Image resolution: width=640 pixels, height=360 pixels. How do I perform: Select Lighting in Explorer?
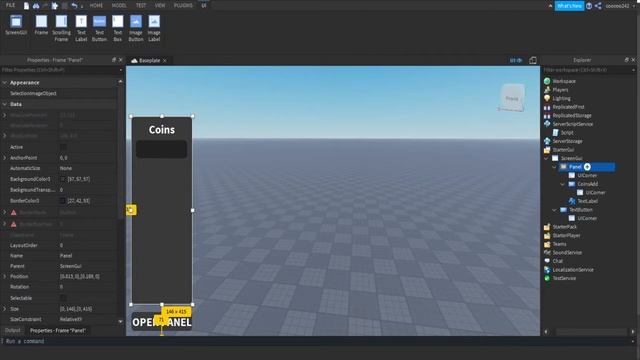(x=561, y=98)
